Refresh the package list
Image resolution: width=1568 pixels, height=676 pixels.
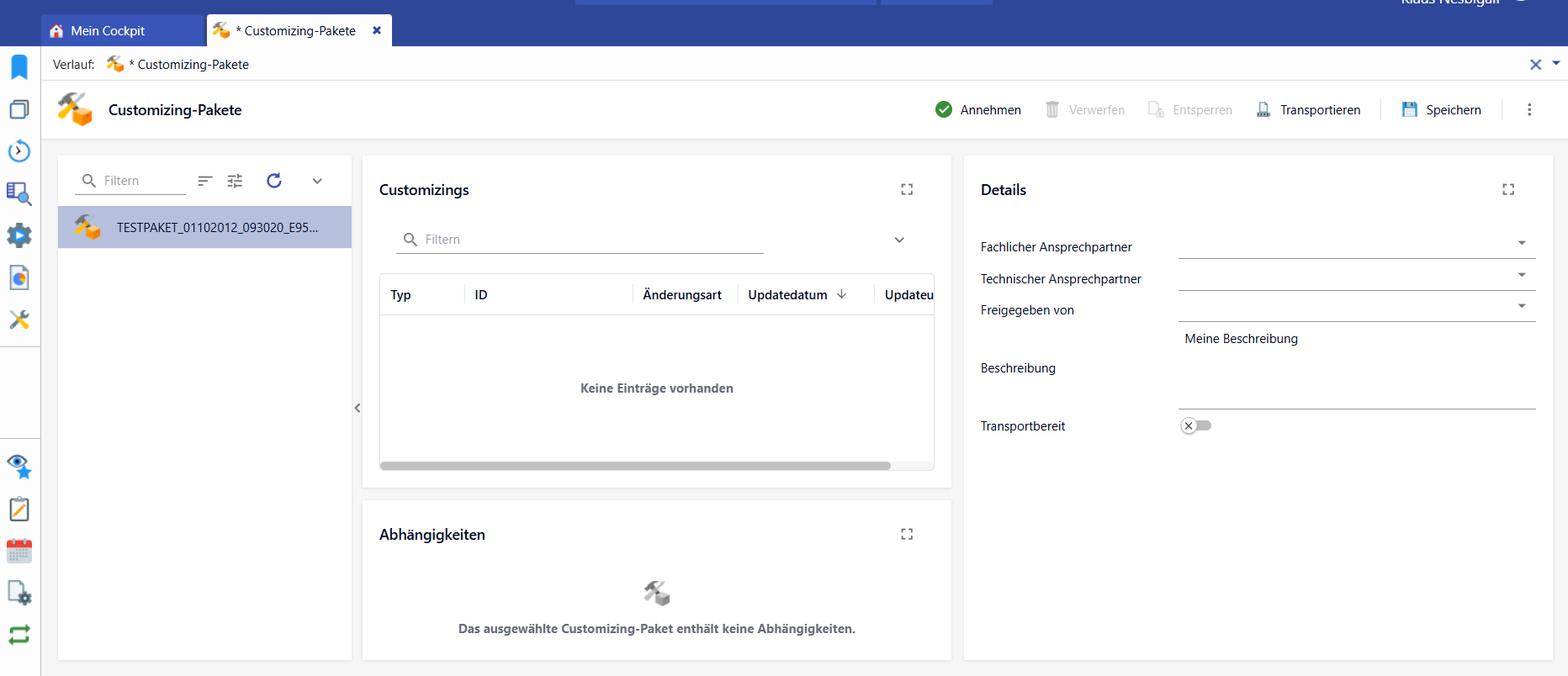tap(274, 181)
